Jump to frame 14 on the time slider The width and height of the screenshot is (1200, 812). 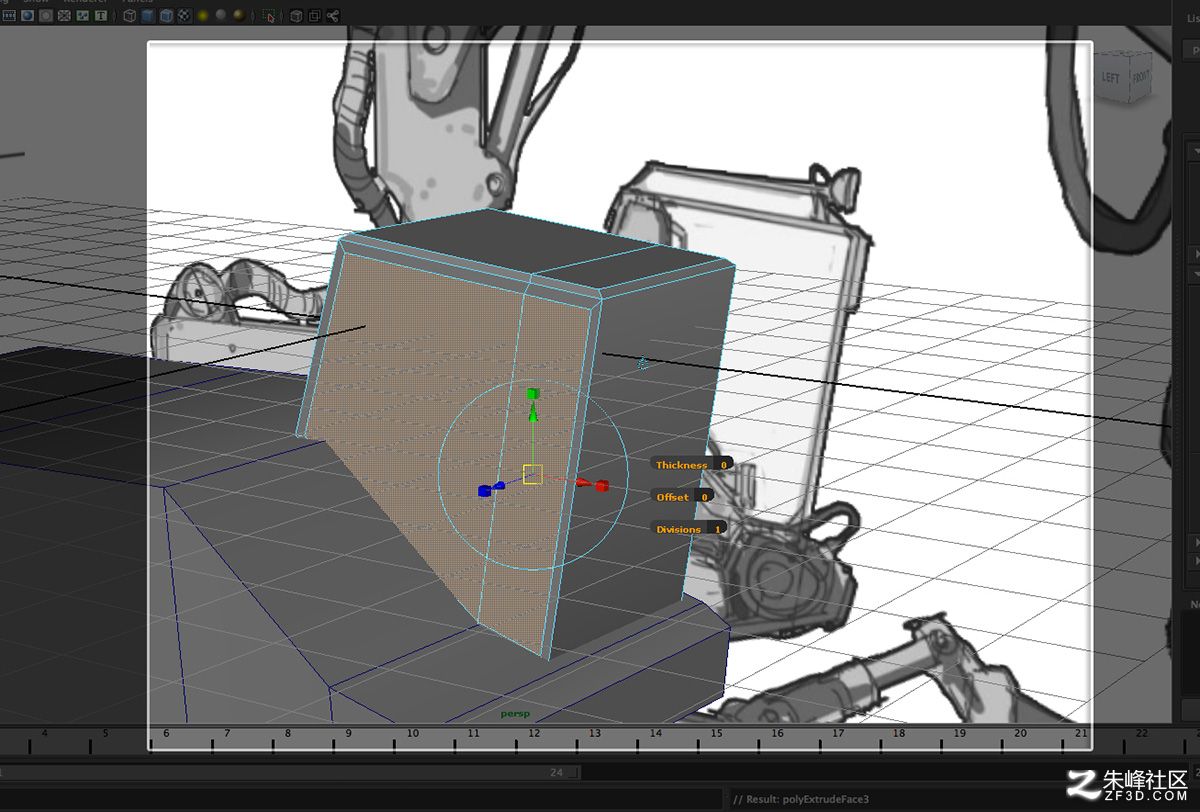[656, 734]
